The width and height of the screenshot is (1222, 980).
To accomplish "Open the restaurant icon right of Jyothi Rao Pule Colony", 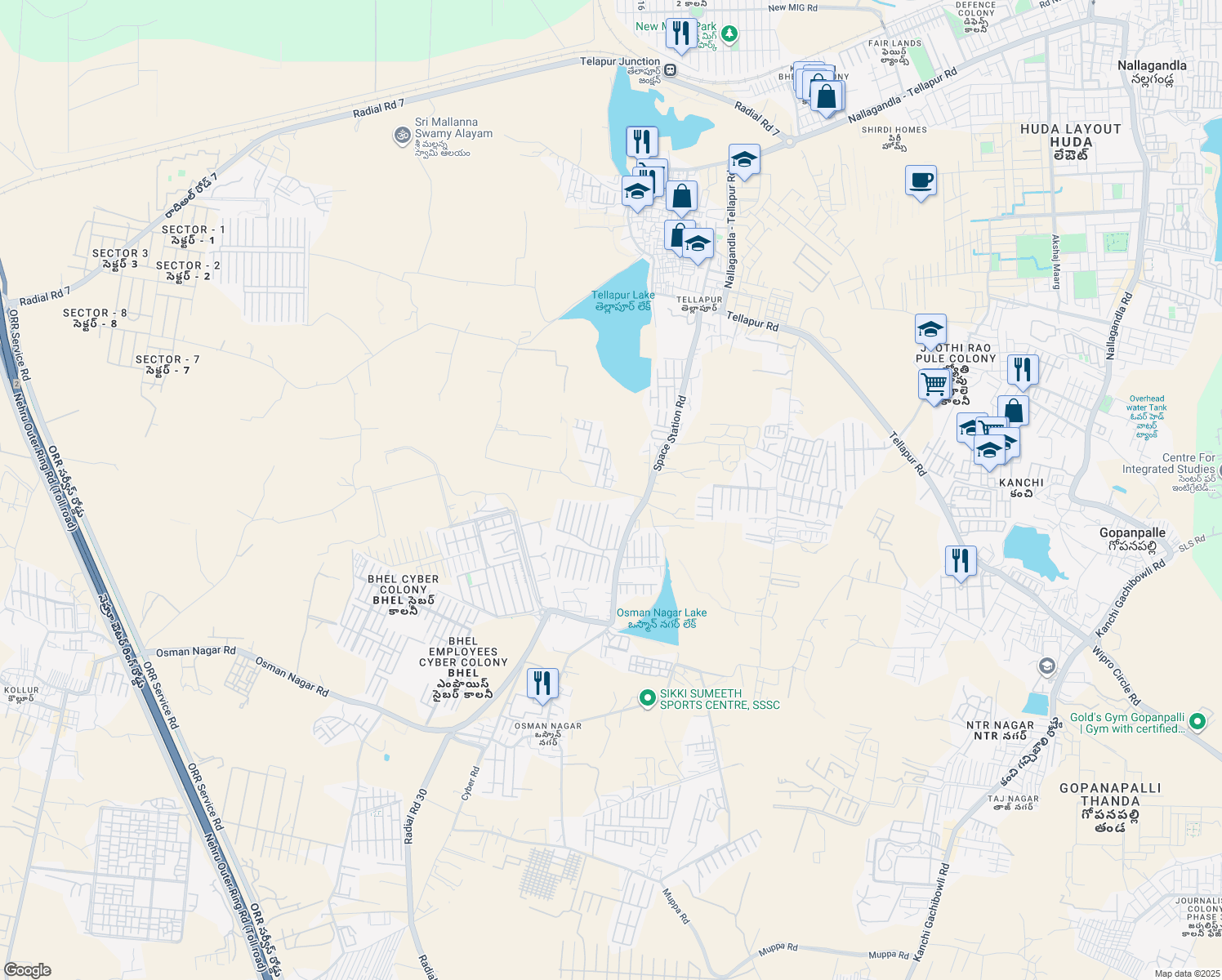I will click(x=1023, y=369).
